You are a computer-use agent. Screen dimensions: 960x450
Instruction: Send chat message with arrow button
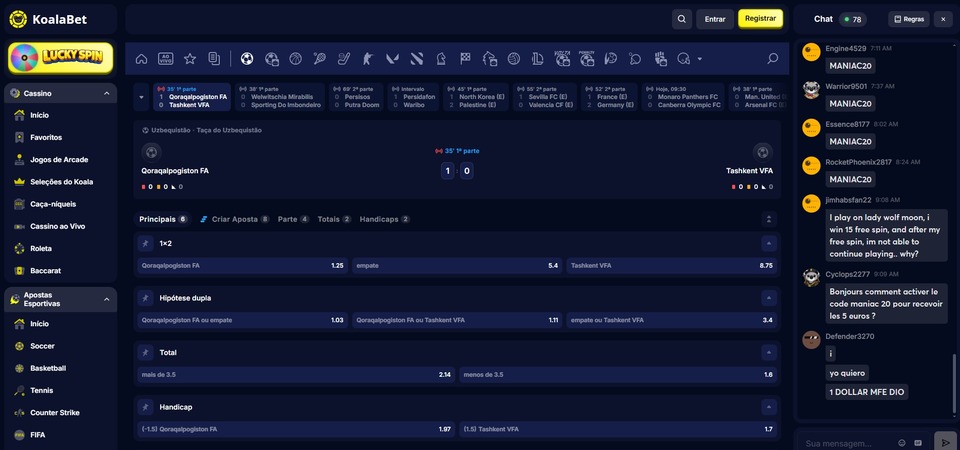point(944,442)
